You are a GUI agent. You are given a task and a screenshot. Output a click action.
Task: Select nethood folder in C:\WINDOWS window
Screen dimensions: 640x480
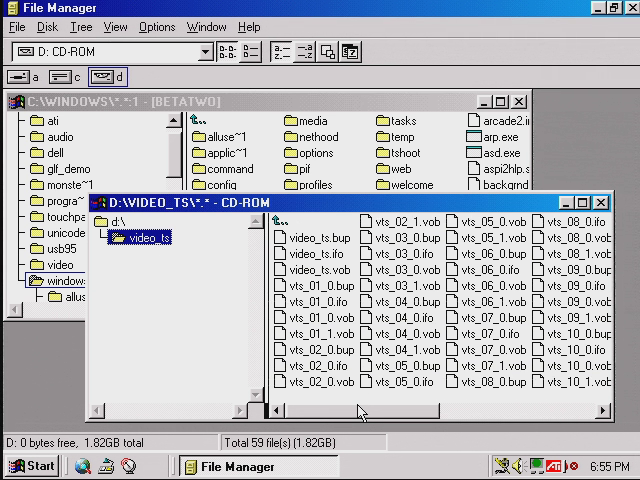(x=311, y=137)
